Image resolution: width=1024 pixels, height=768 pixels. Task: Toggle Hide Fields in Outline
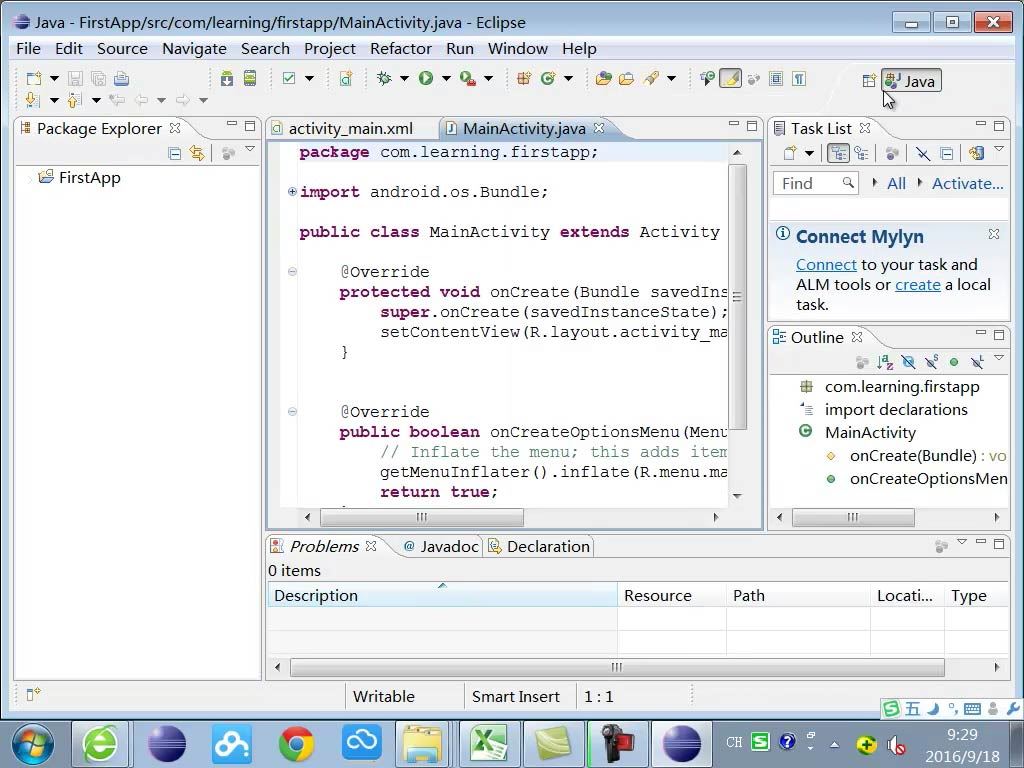908,362
